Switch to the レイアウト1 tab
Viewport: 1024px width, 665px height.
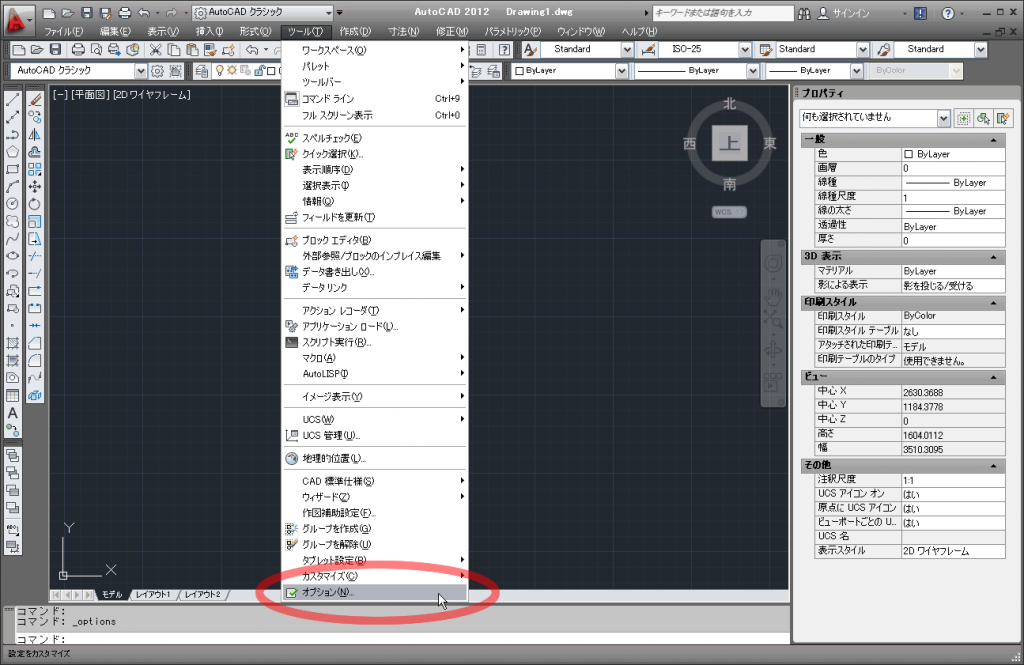click(x=153, y=594)
